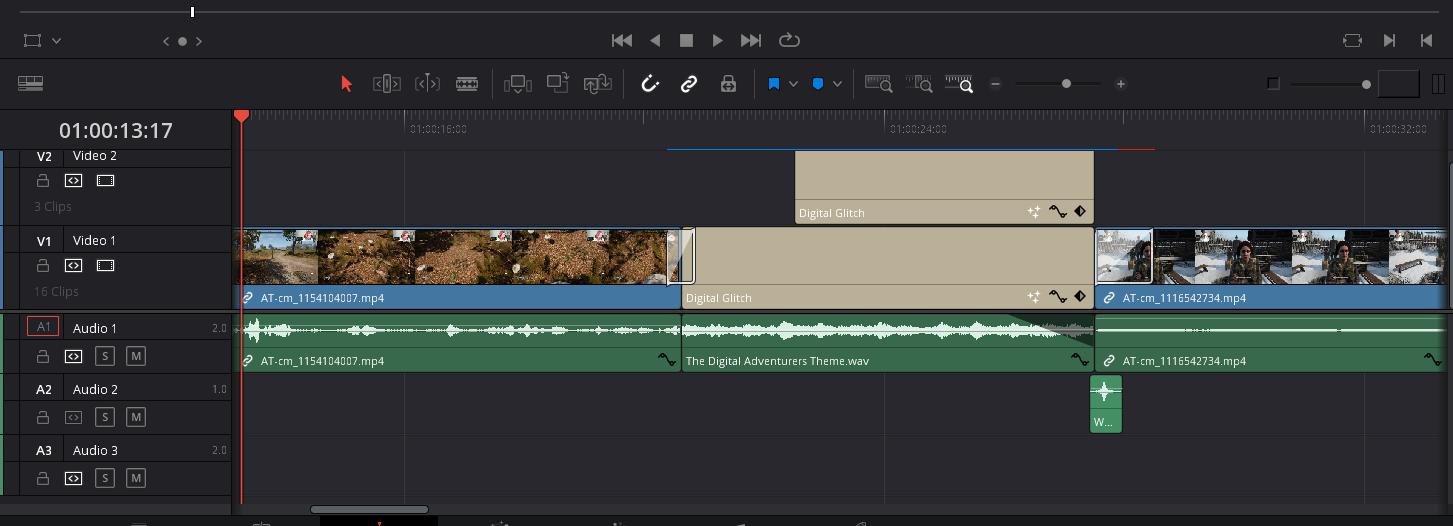Click the Replace Clip icon
Screen dimensions: 1453x526
tap(598, 84)
